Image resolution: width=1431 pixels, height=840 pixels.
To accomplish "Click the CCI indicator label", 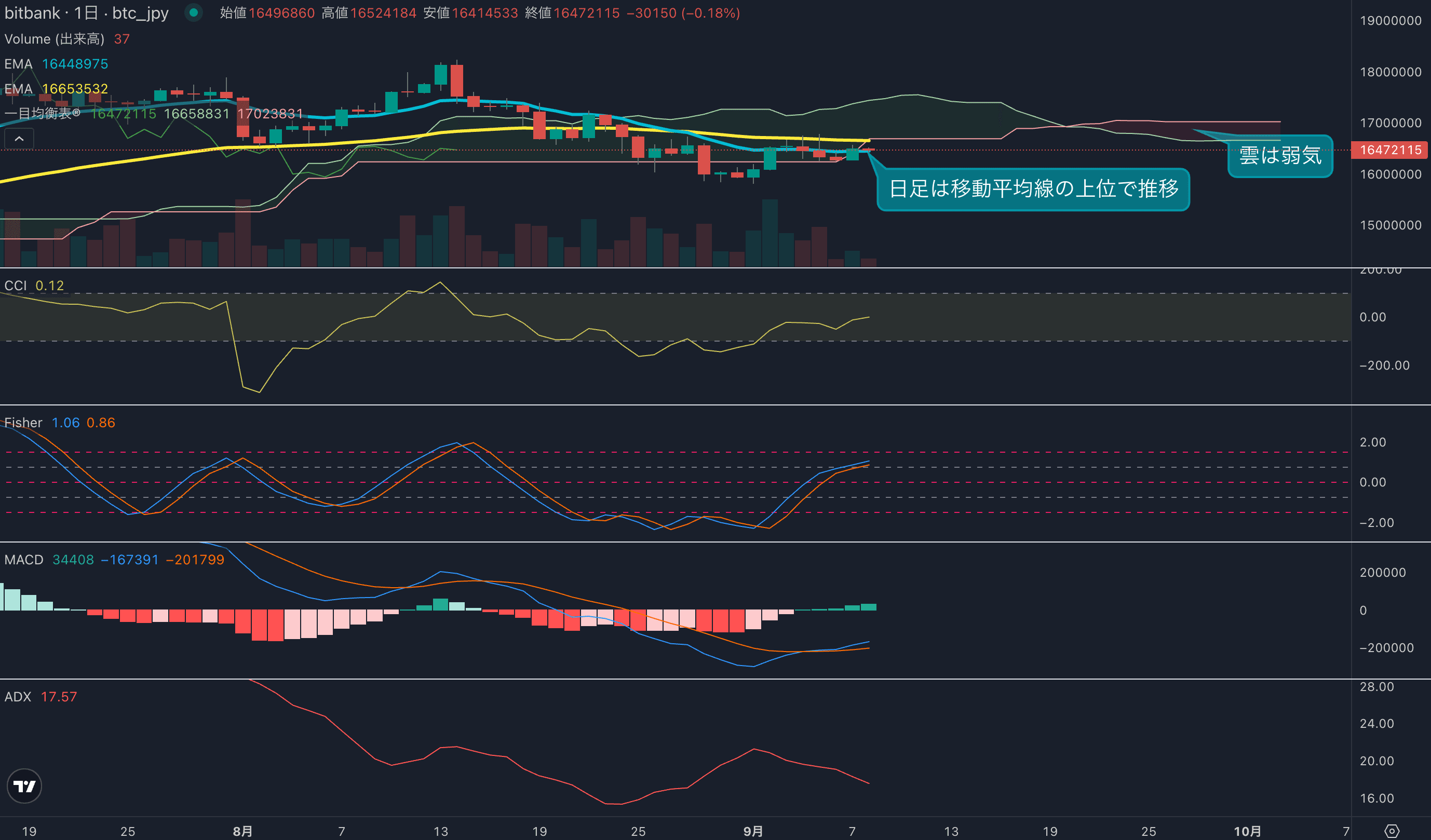I will [16, 286].
